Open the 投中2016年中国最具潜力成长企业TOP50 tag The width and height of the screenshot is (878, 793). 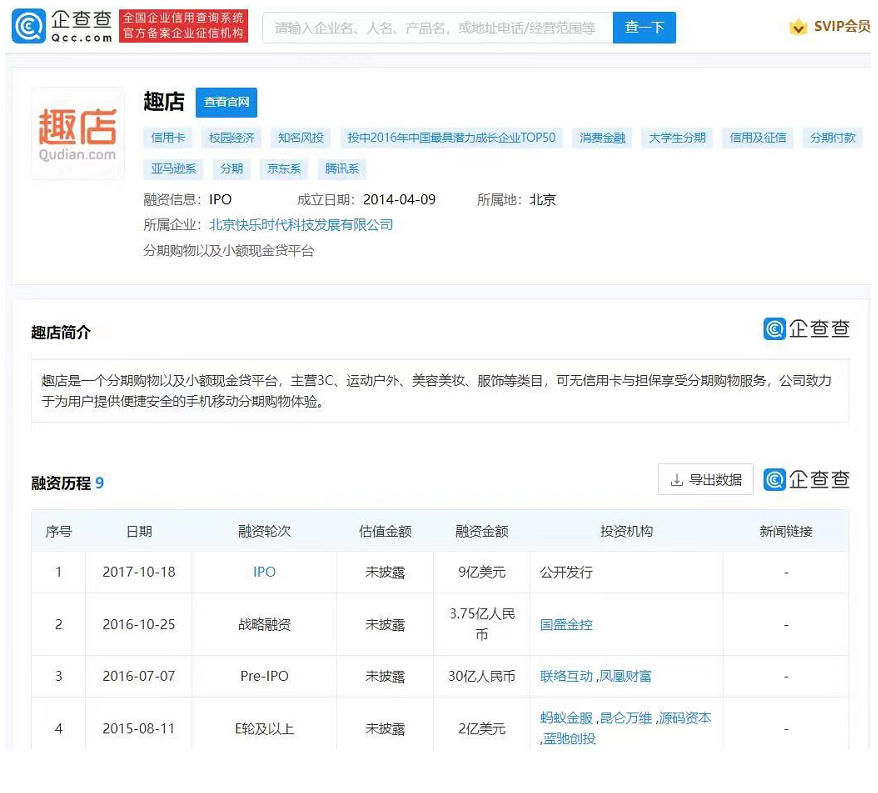pyautogui.click(x=451, y=138)
